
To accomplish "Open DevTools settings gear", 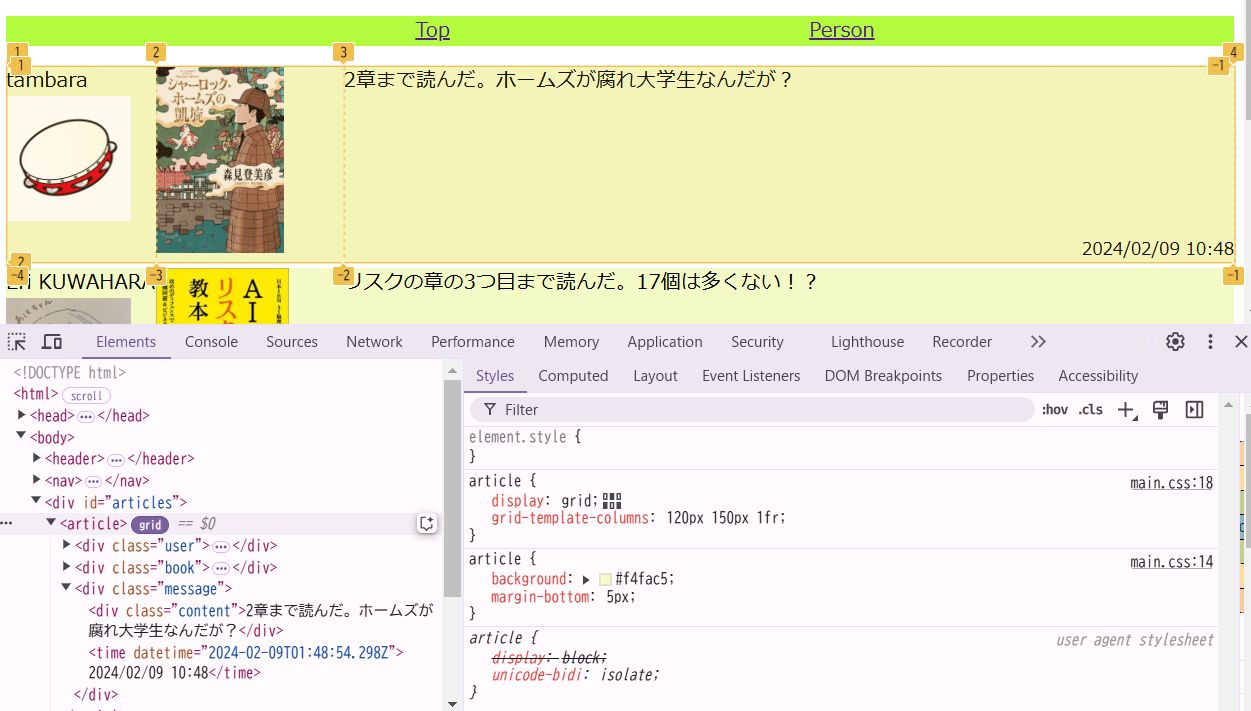I will coord(1175,342).
